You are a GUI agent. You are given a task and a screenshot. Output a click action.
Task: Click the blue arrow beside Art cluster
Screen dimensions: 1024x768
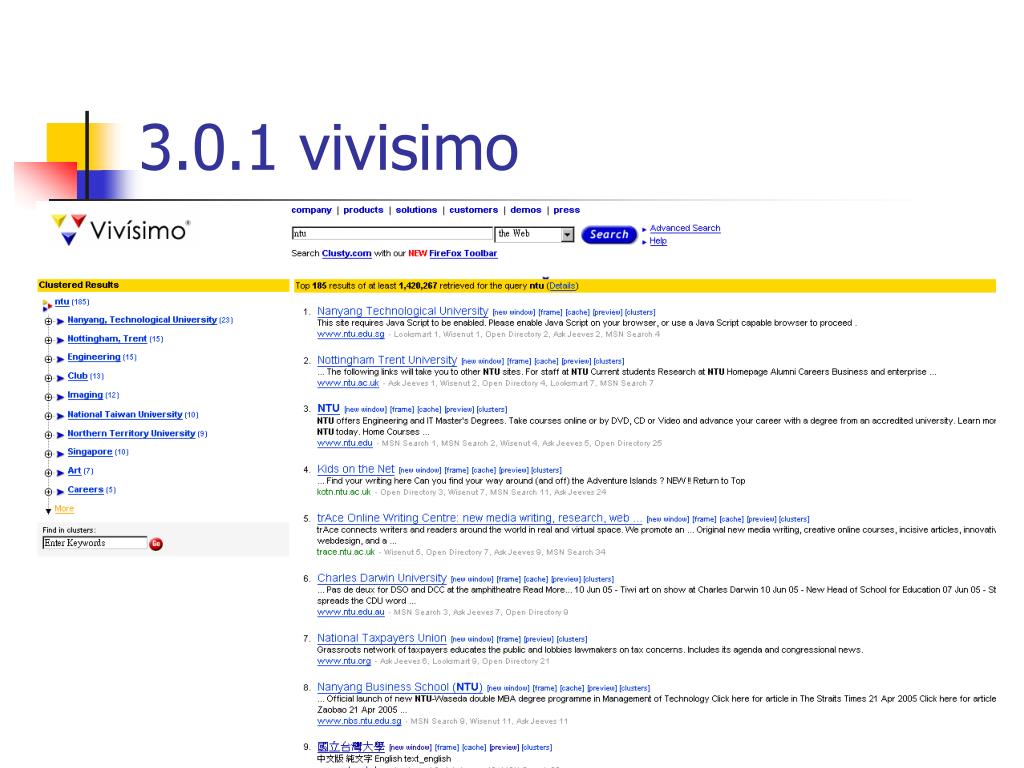(x=60, y=472)
